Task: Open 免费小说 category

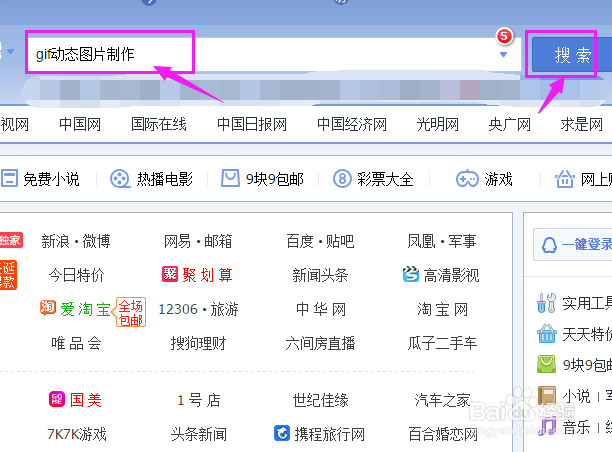Action: coord(51,179)
